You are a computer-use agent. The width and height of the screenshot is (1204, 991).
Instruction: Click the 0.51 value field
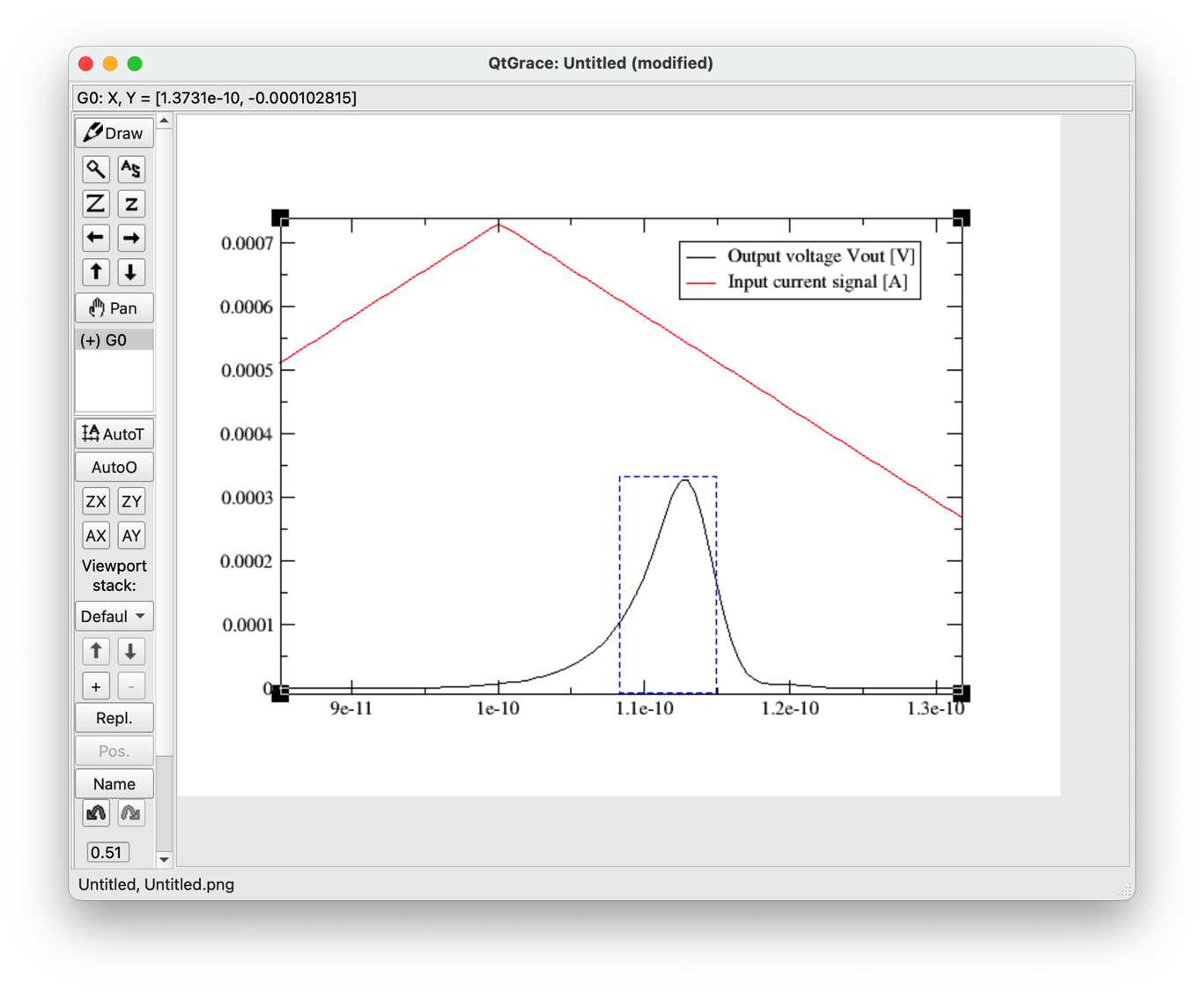click(x=107, y=853)
